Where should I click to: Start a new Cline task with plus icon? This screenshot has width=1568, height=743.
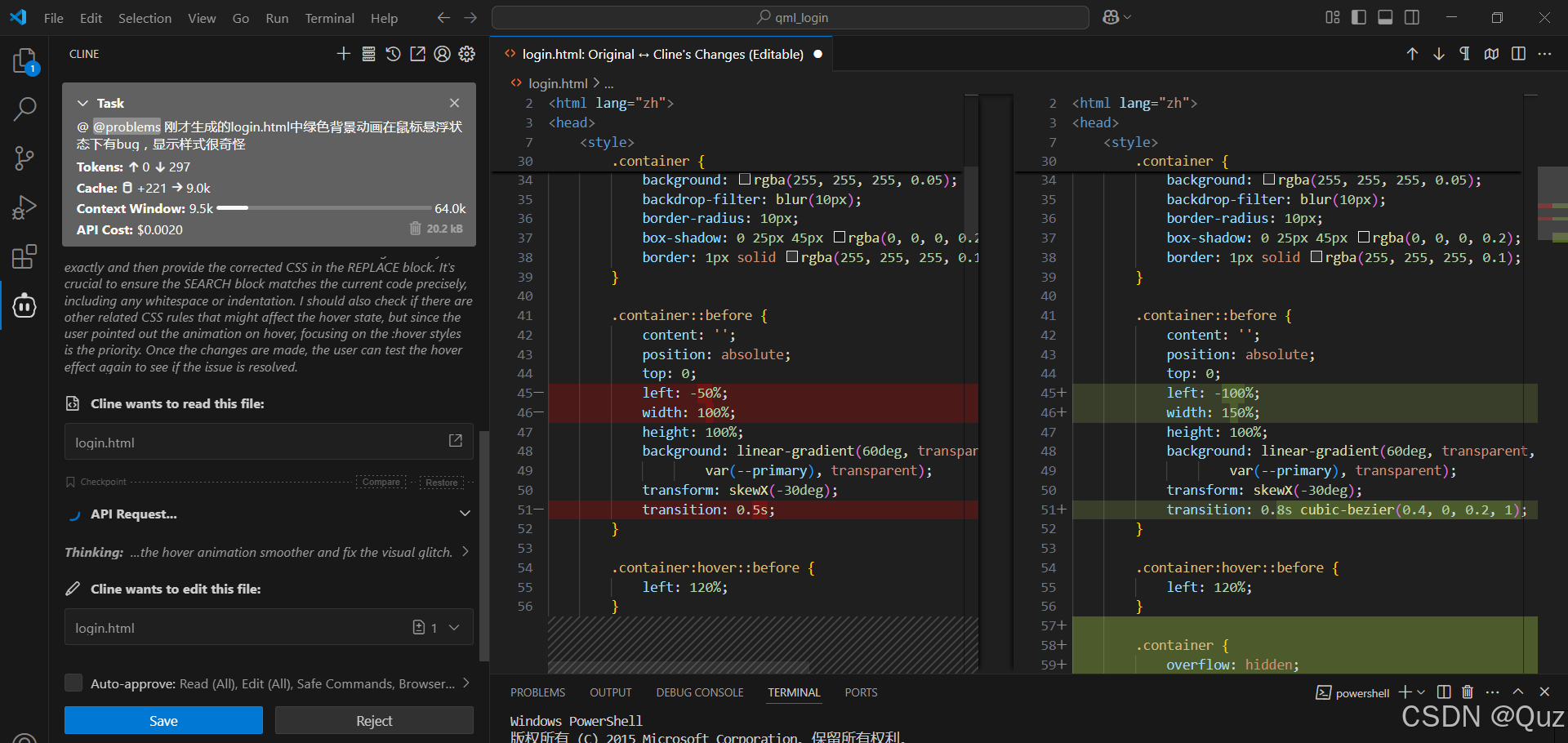coord(343,54)
